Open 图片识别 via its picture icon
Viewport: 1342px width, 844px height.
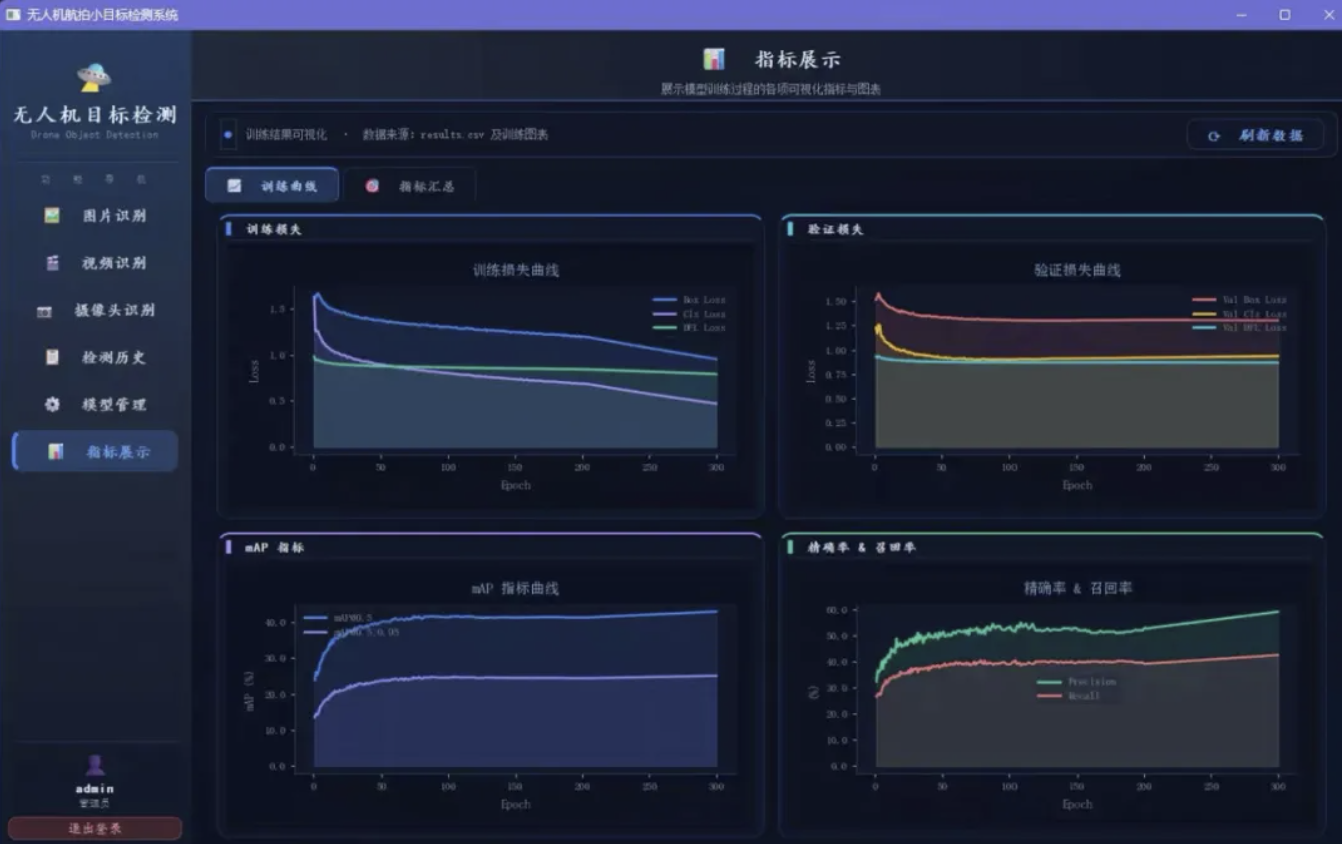pos(52,215)
